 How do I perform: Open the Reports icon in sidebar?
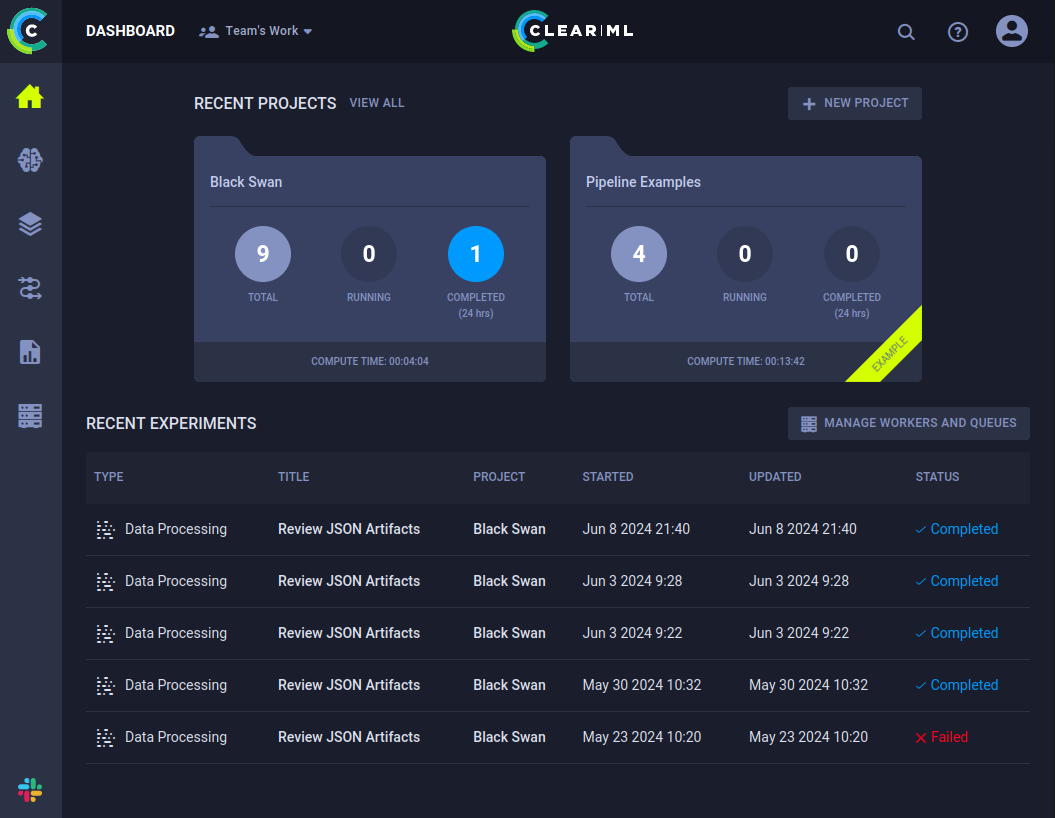point(30,352)
